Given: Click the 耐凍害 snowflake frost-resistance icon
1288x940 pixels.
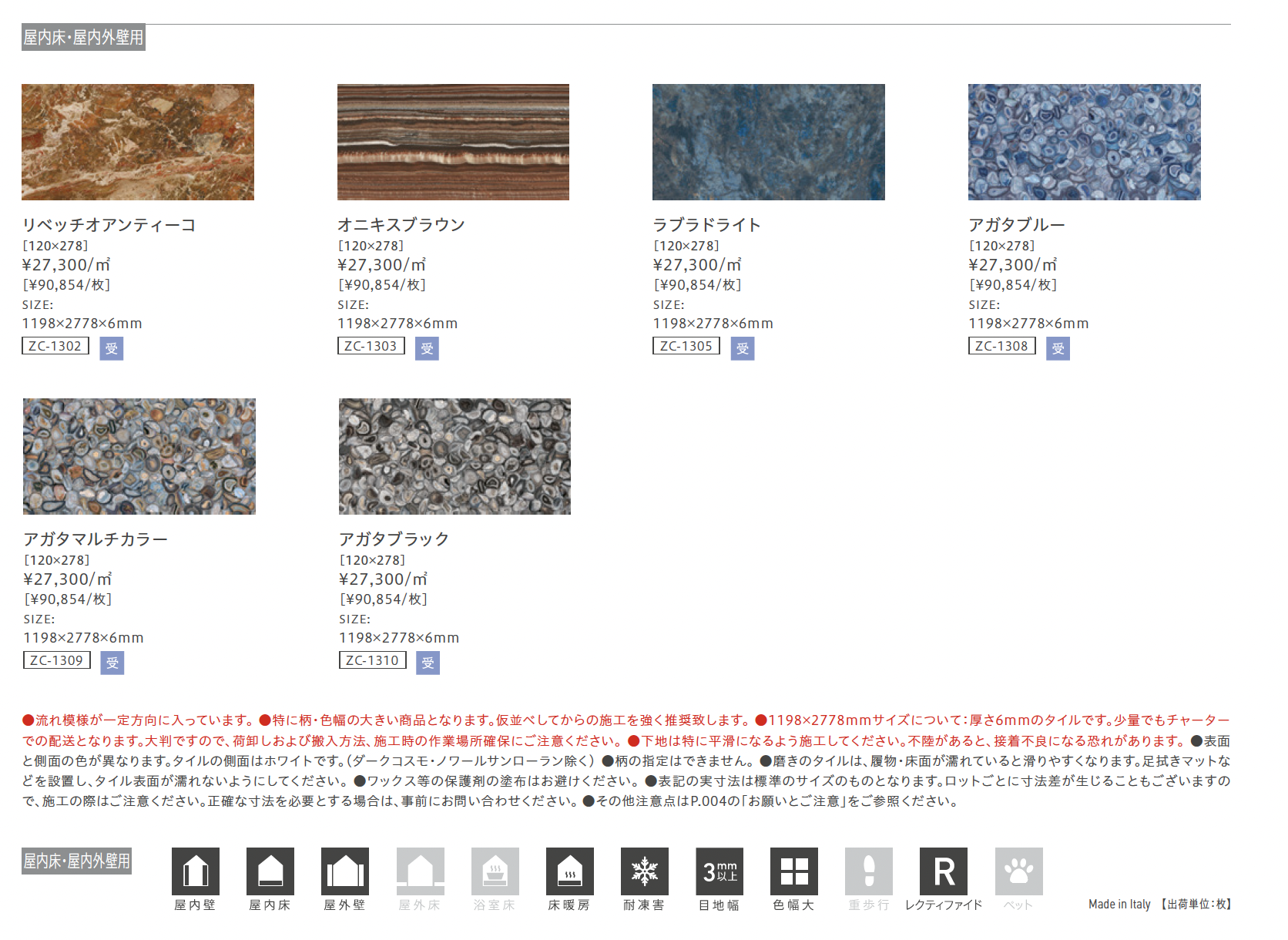Looking at the screenshot, I should point(644,871).
